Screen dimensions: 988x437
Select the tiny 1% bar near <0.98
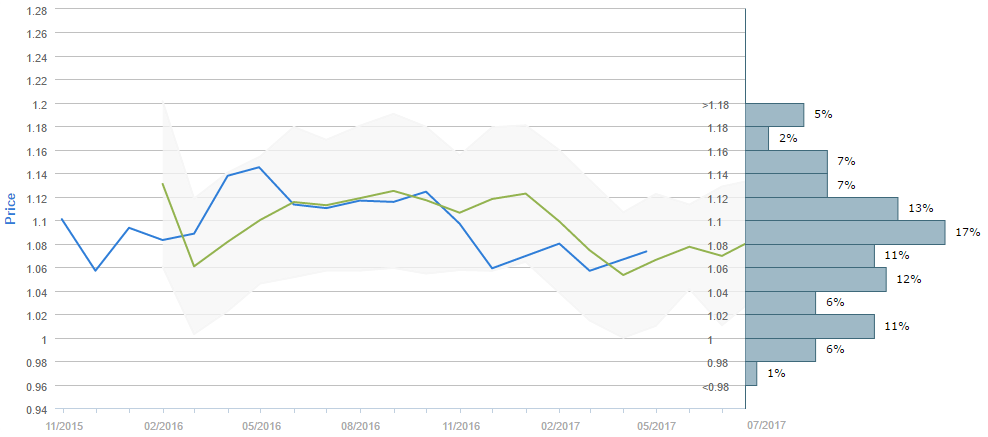click(751, 373)
